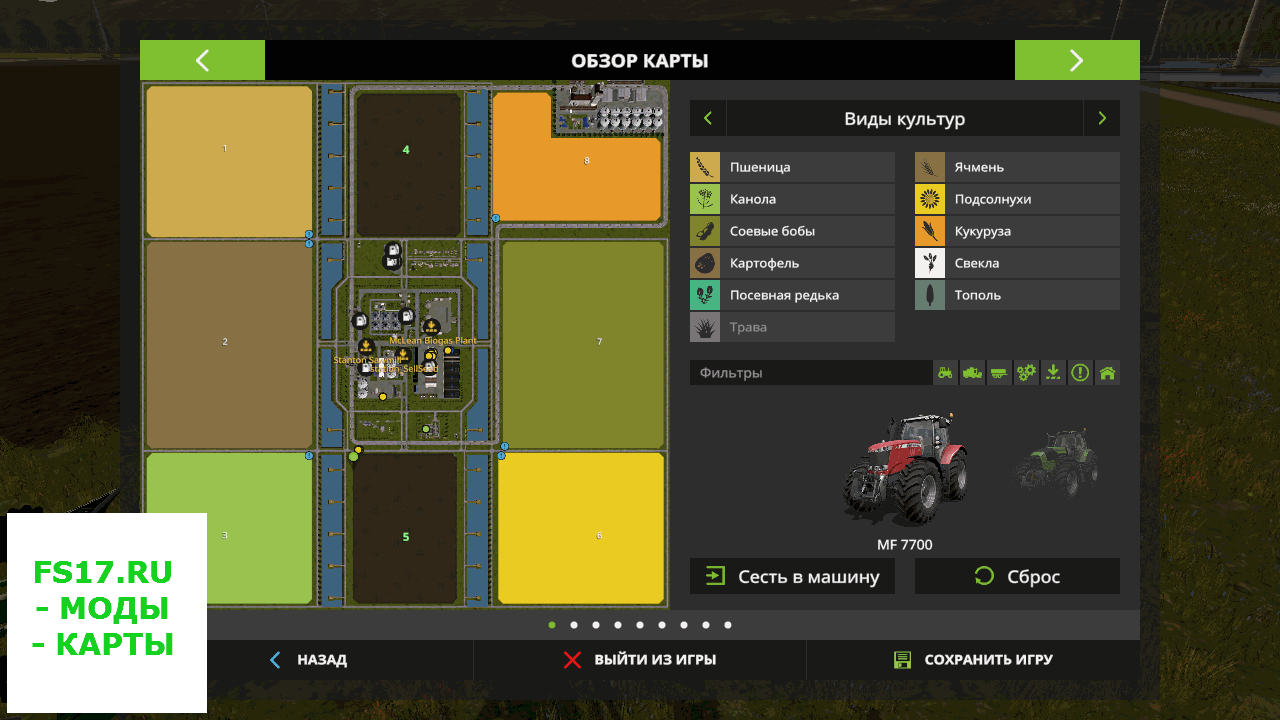Toggle the Кукуруза crop overlay
This screenshot has width=1280, height=720.
(1017, 231)
